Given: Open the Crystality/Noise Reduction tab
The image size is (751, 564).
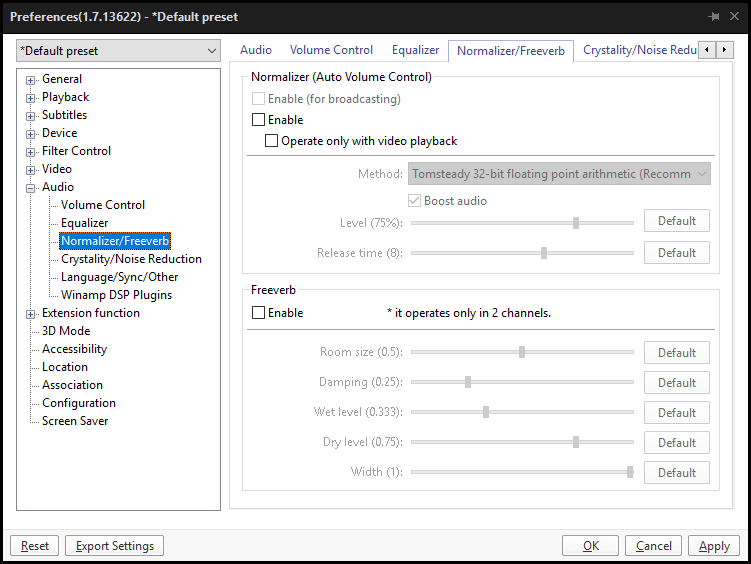Looking at the screenshot, I should [x=639, y=50].
